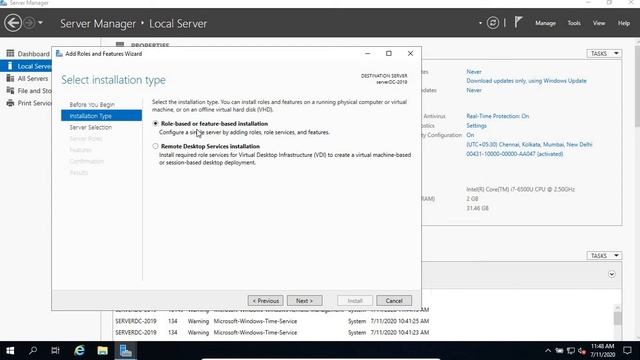The width and height of the screenshot is (640, 360).
Task: Change the Chennai Kolkata time zone link
Action: tap(529, 144)
